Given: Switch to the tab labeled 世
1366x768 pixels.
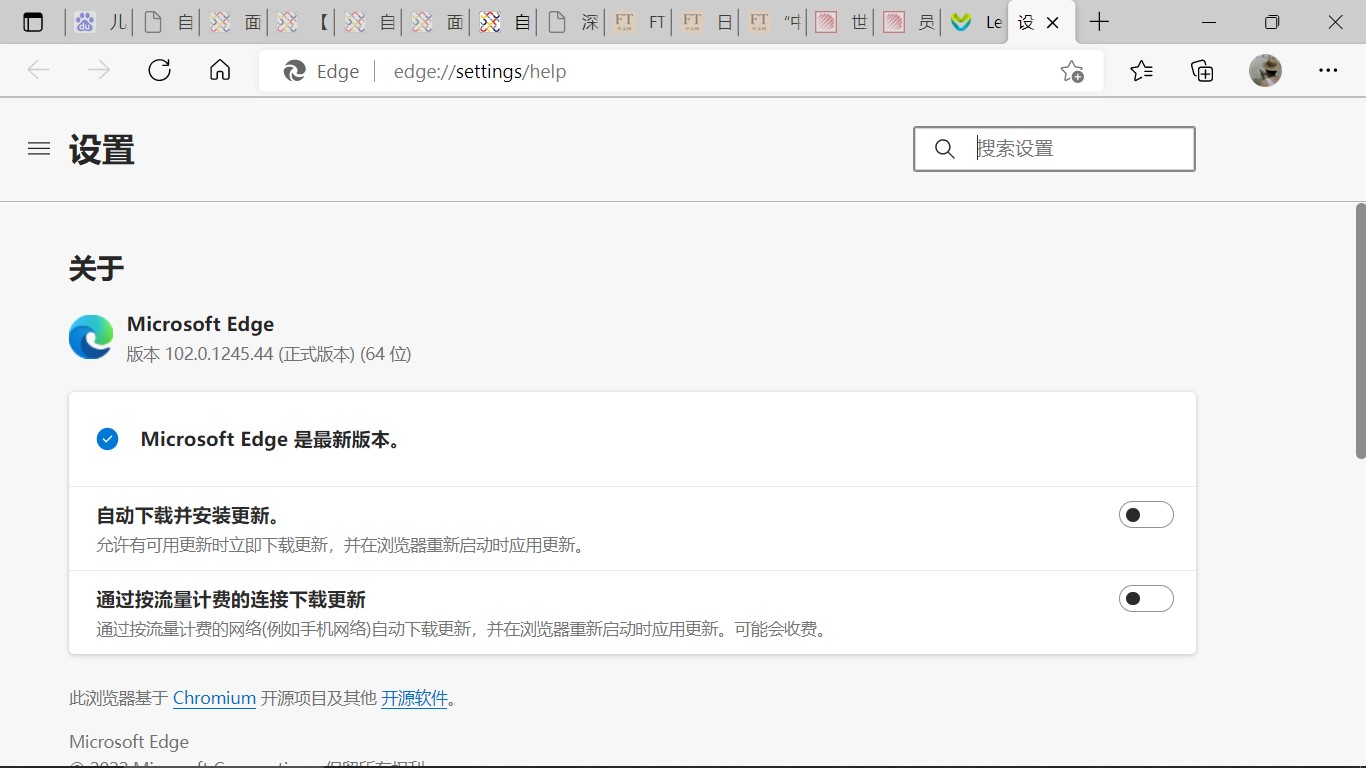Looking at the screenshot, I should click(842, 22).
